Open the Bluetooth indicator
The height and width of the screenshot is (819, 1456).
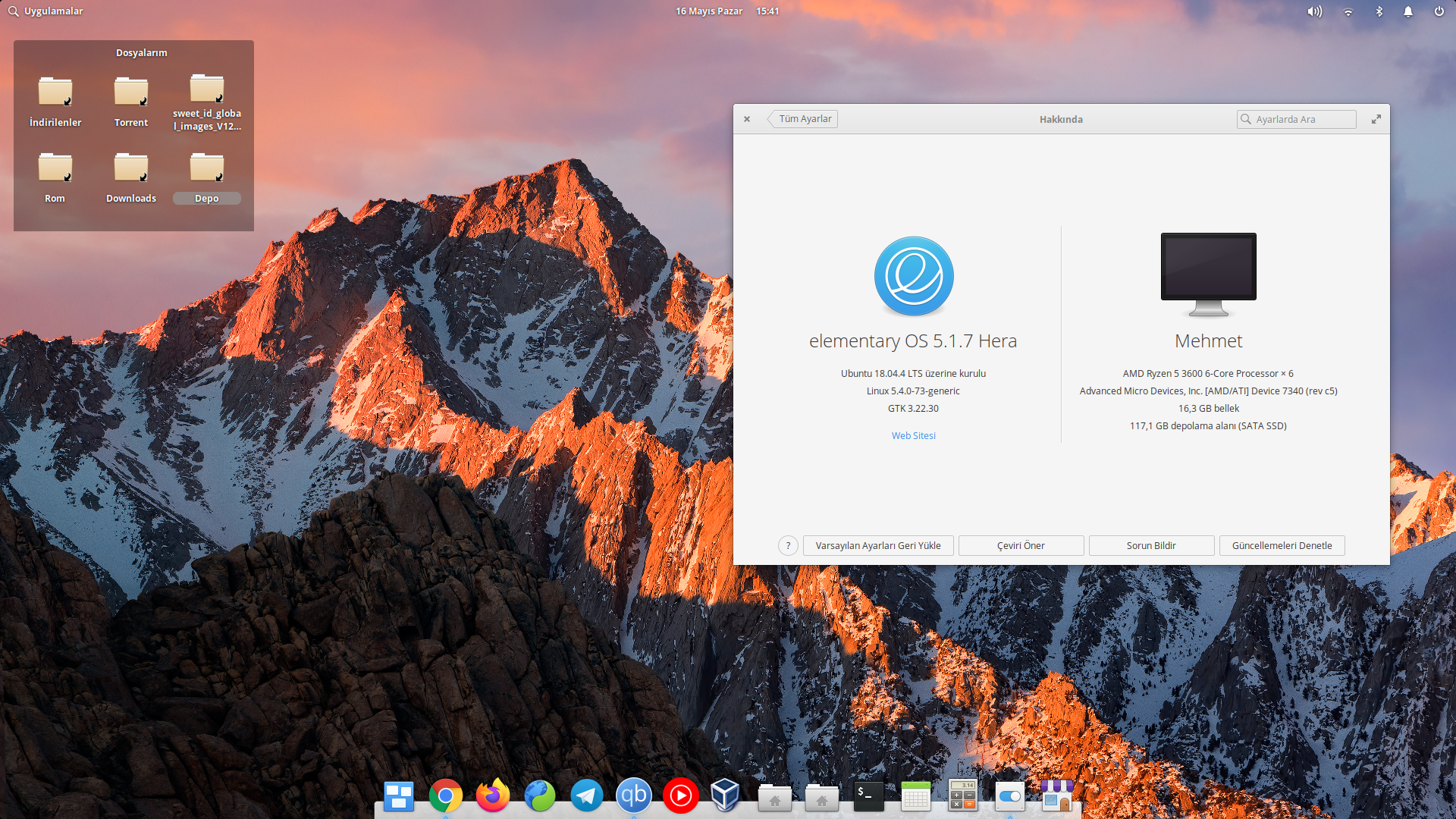(x=1379, y=11)
